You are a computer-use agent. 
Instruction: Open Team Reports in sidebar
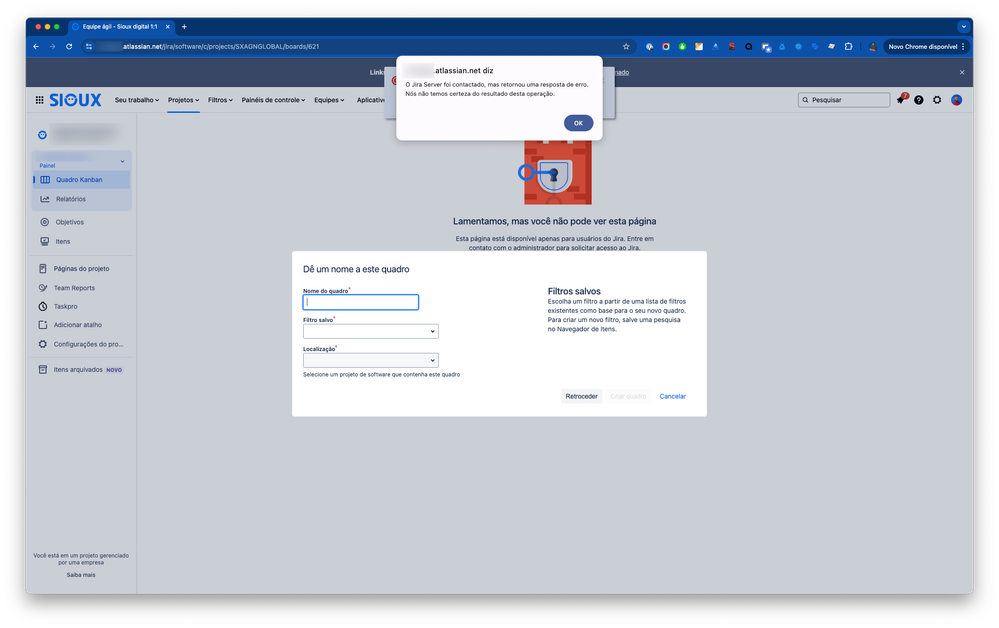tap(82, 288)
